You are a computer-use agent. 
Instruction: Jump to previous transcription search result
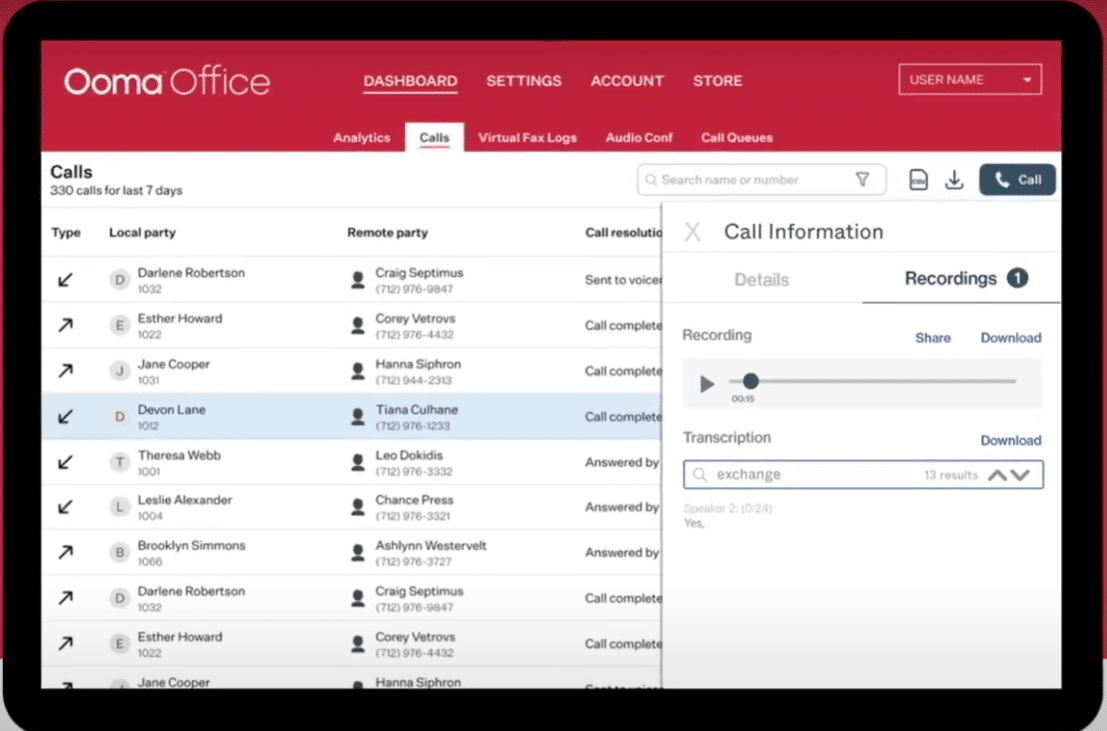click(996, 474)
